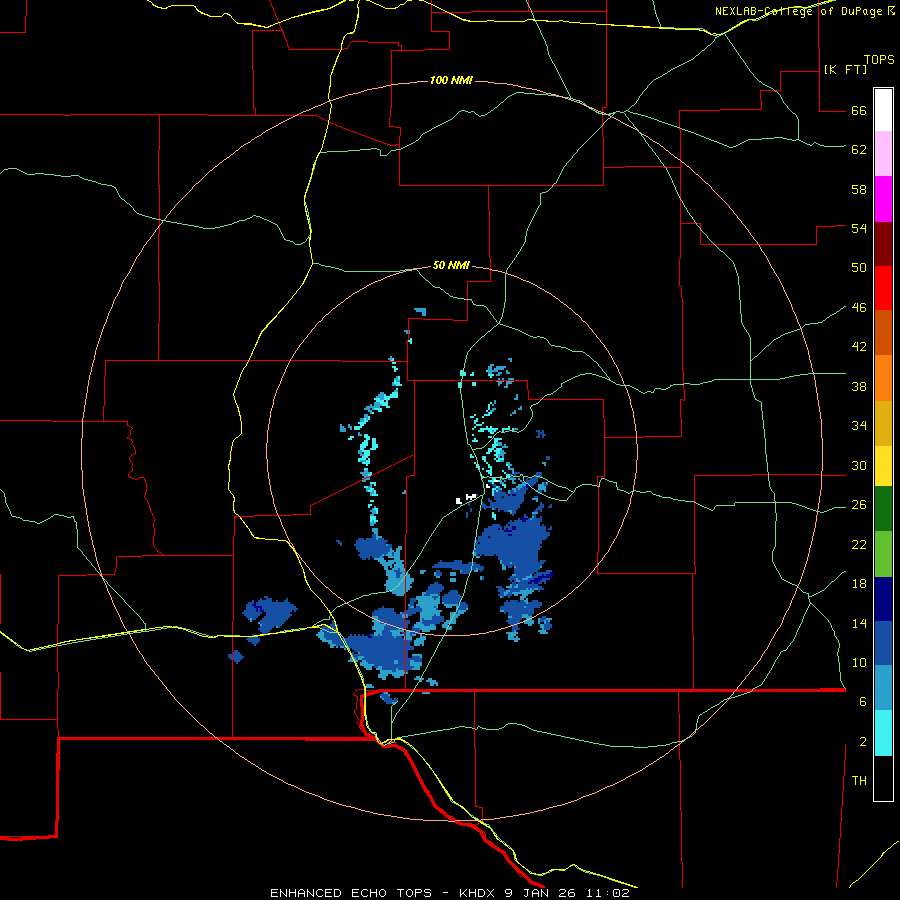The height and width of the screenshot is (900, 900).
Task: Choose the cyan legend swatch
Action: tap(883, 733)
